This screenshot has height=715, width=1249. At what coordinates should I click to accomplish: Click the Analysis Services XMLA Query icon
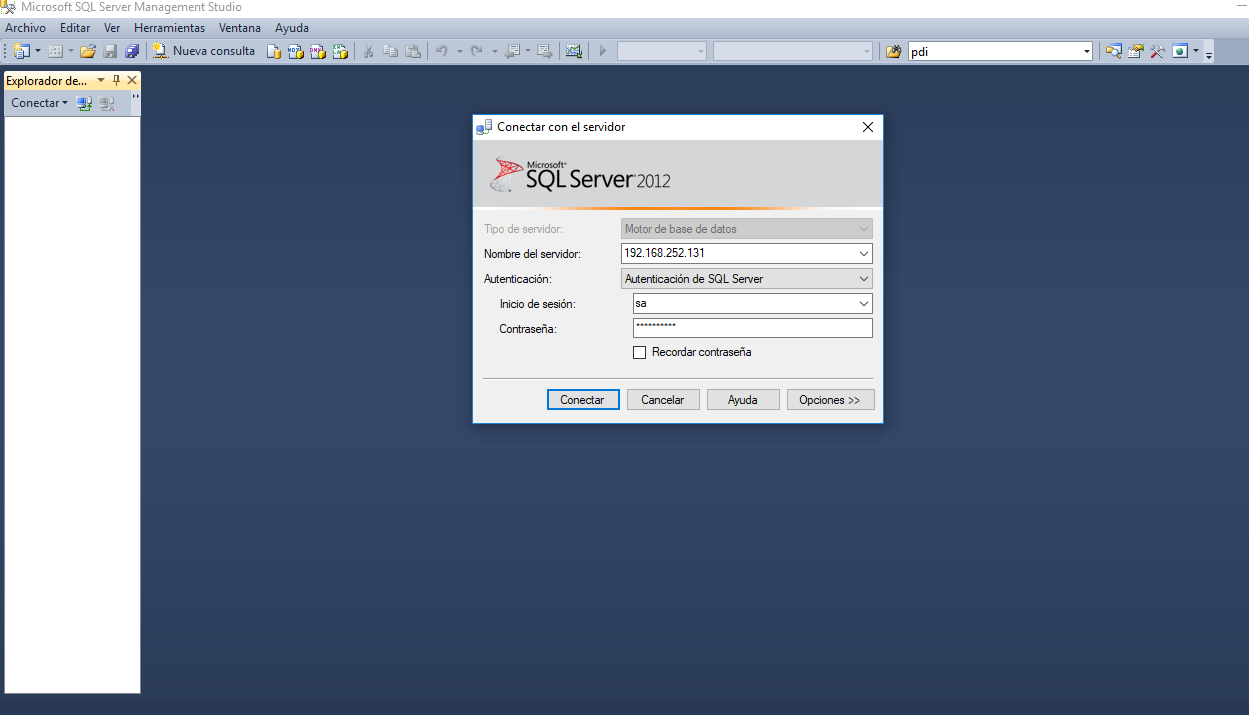[x=339, y=50]
